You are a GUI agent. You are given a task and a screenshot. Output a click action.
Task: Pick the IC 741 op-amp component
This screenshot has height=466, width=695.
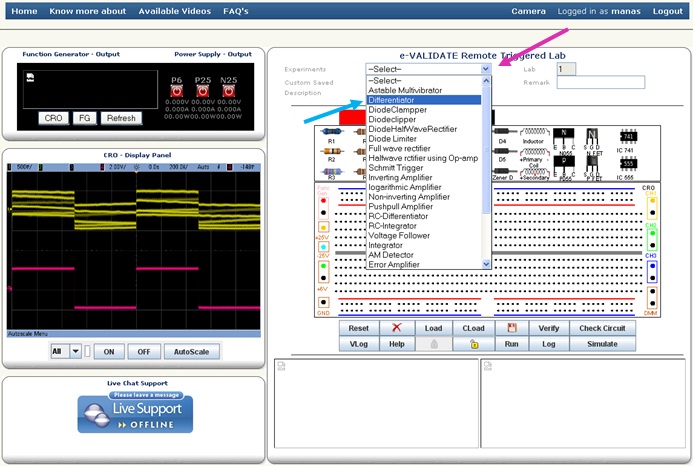(x=629, y=138)
